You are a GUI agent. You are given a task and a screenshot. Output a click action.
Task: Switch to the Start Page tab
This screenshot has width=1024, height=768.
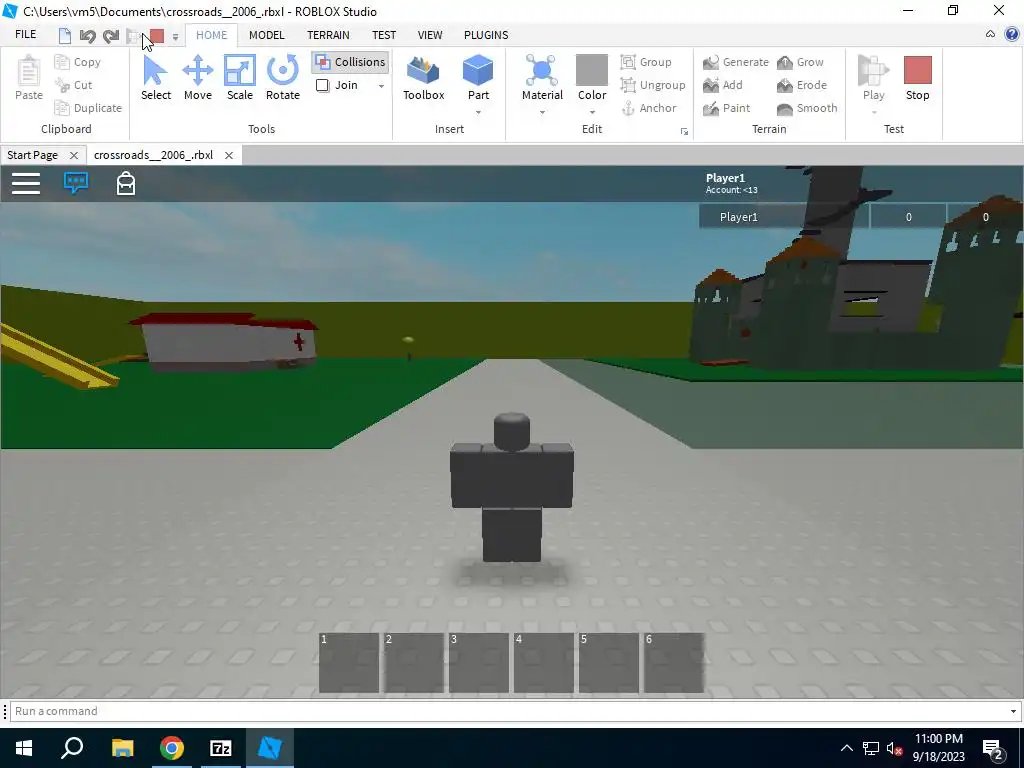click(x=33, y=155)
